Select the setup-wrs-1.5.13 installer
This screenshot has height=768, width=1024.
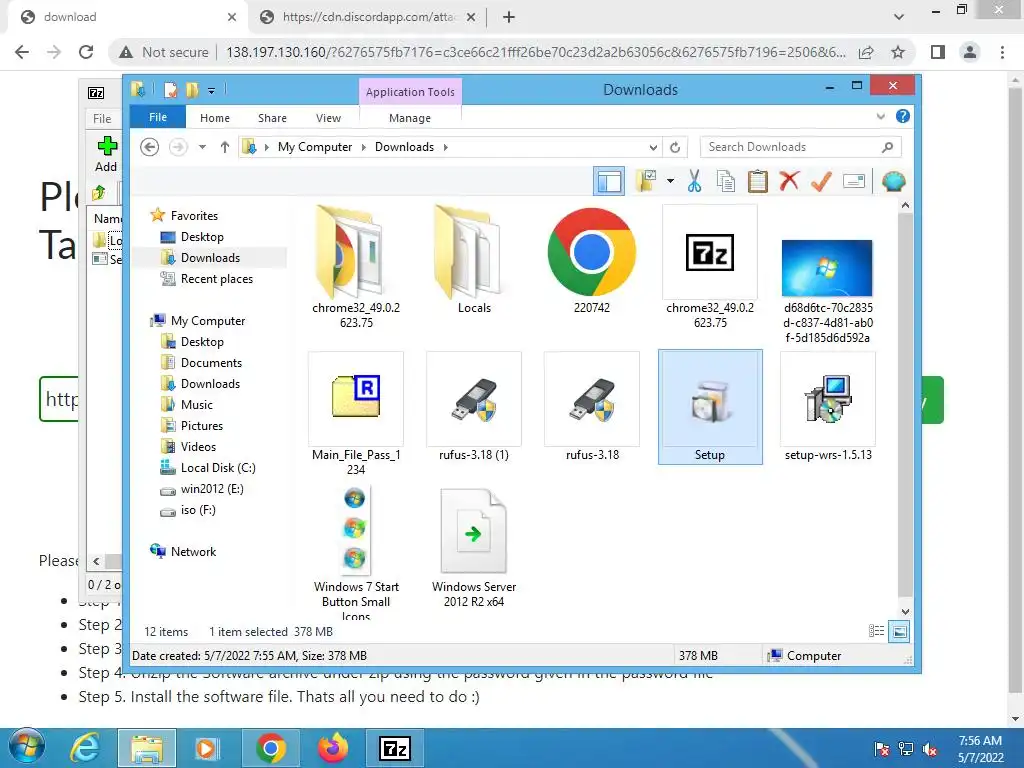[x=828, y=407]
